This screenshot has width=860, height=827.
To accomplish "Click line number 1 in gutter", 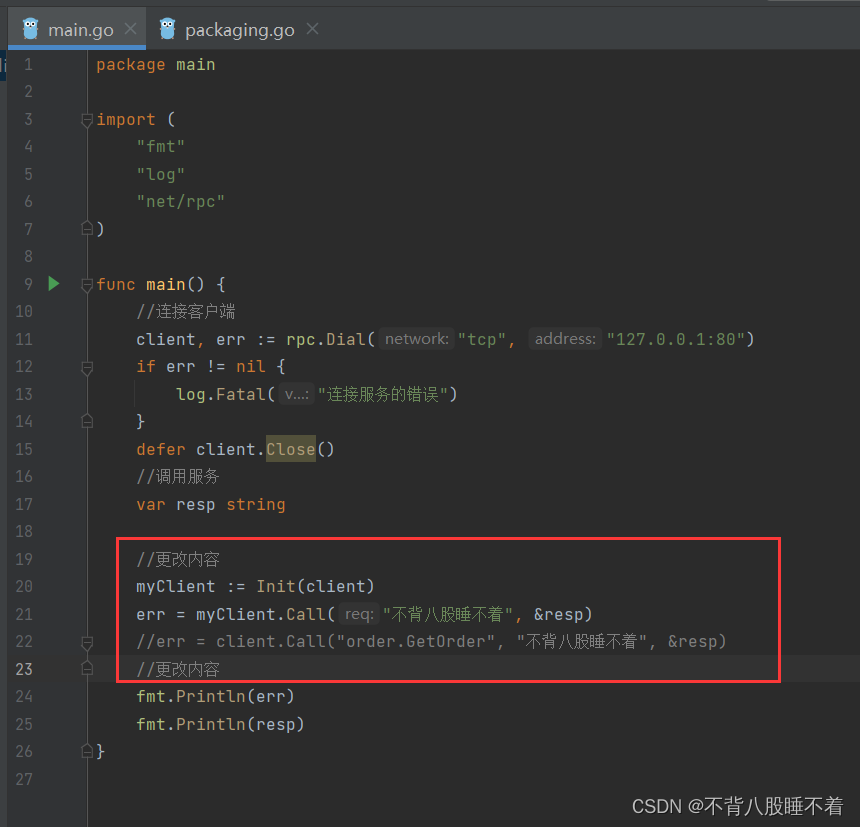I will click(x=29, y=65).
